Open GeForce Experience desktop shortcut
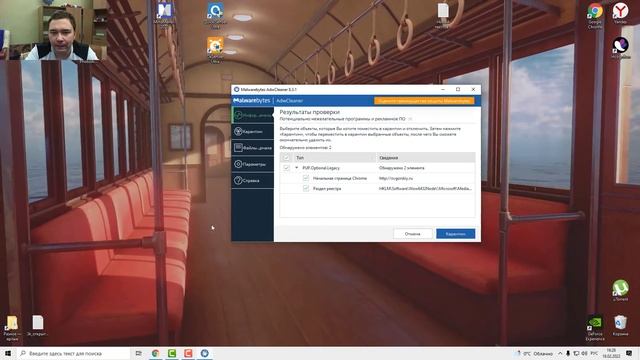The height and width of the screenshot is (360, 640). coord(595,328)
